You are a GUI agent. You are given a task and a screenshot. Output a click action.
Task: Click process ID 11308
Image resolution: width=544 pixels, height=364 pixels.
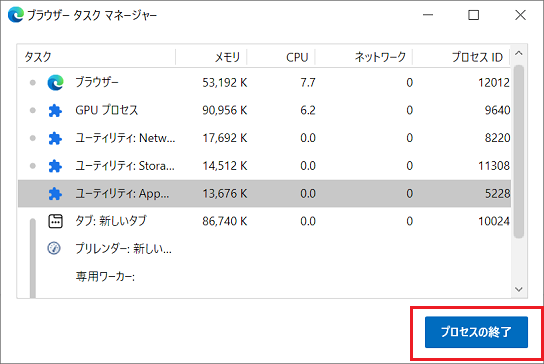point(494,166)
